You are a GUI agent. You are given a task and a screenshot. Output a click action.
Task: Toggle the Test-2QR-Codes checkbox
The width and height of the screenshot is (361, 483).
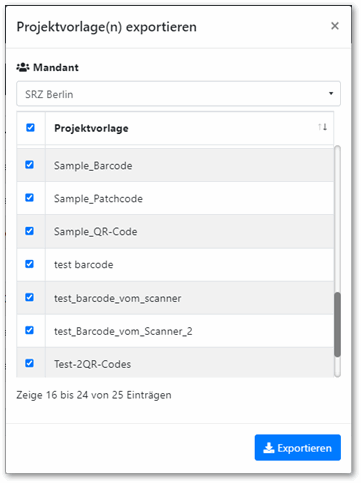29,363
